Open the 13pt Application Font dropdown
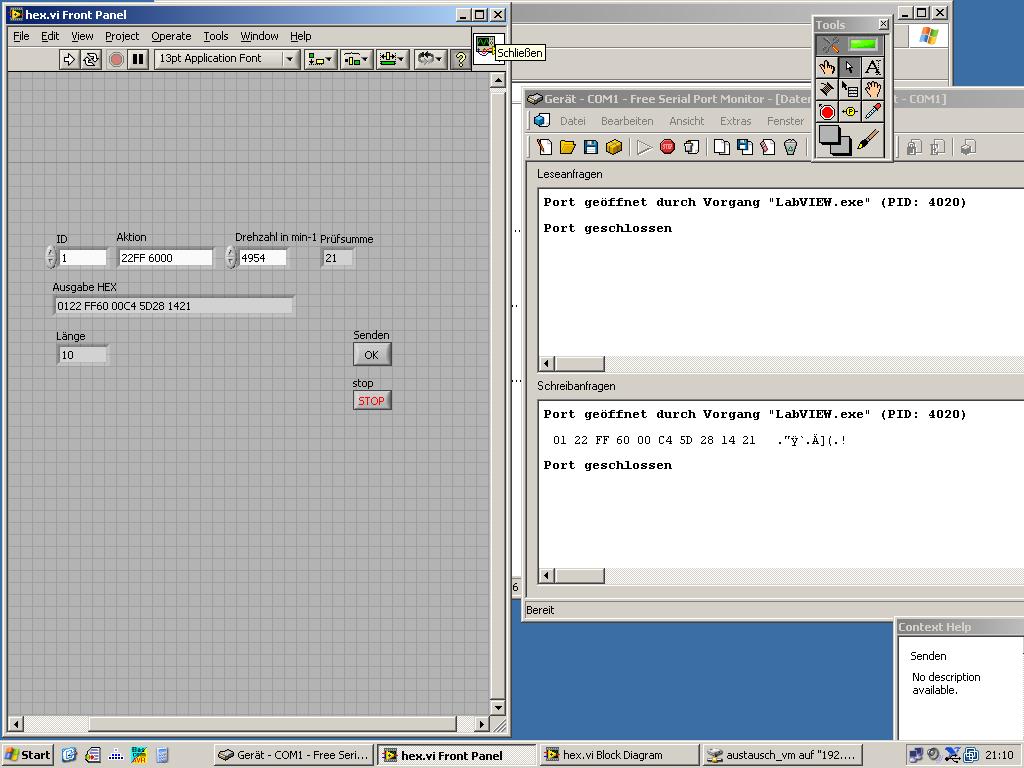 (x=227, y=59)
